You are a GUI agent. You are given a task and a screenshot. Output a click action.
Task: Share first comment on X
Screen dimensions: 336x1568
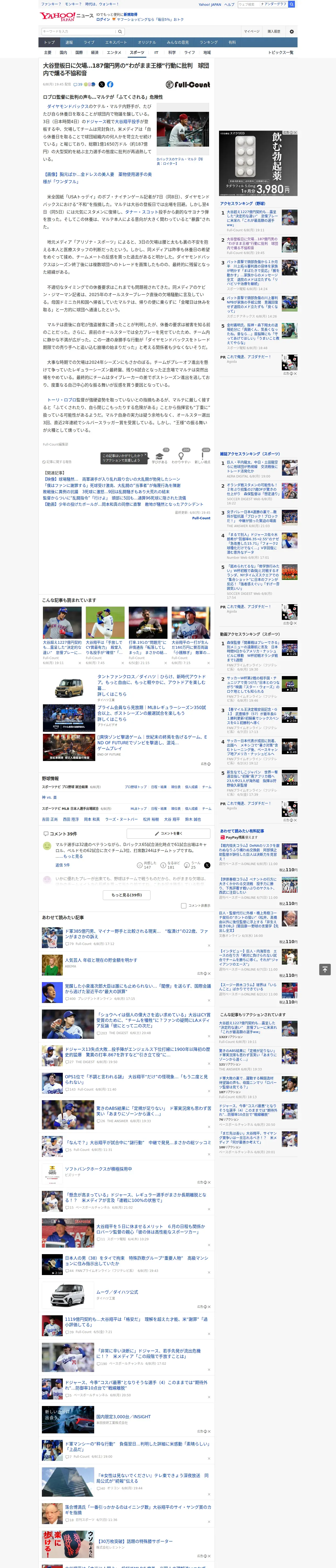(207, 865)
